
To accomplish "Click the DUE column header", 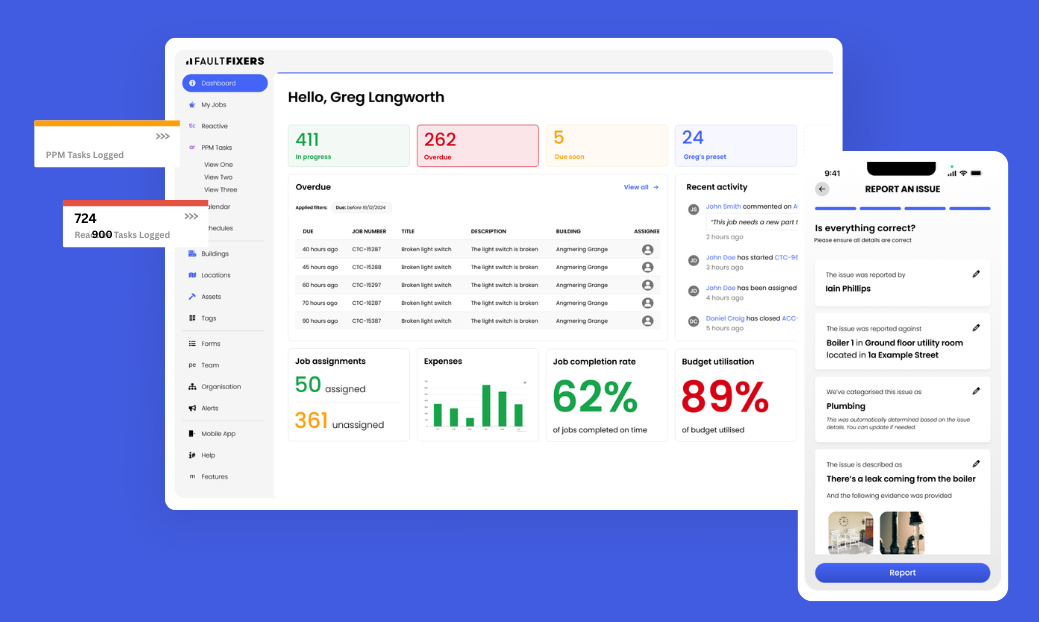I will (308, 231).
